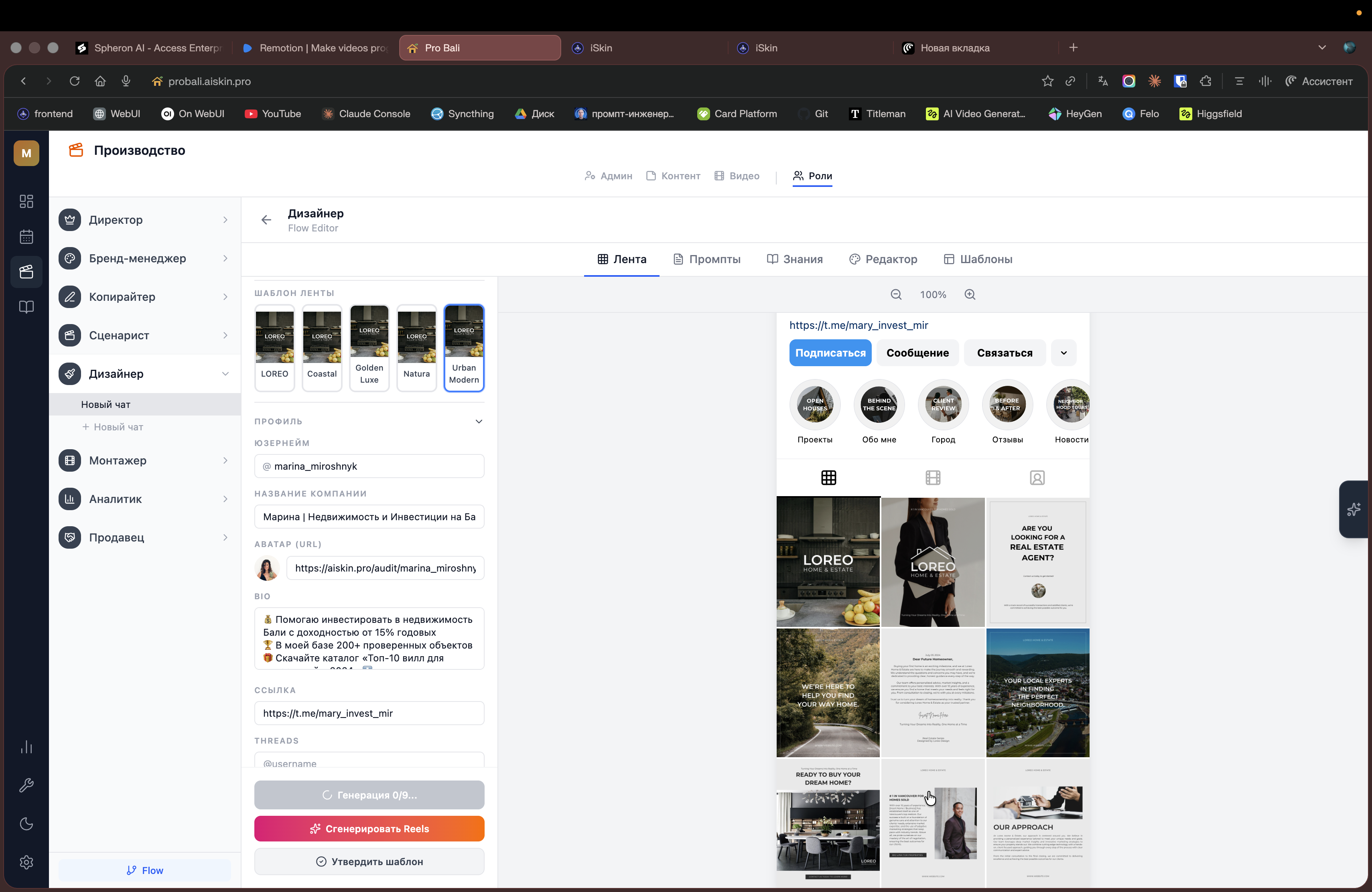Open the calendar icon in left sidebar
1372x892 pixels.
click(26, 236)
